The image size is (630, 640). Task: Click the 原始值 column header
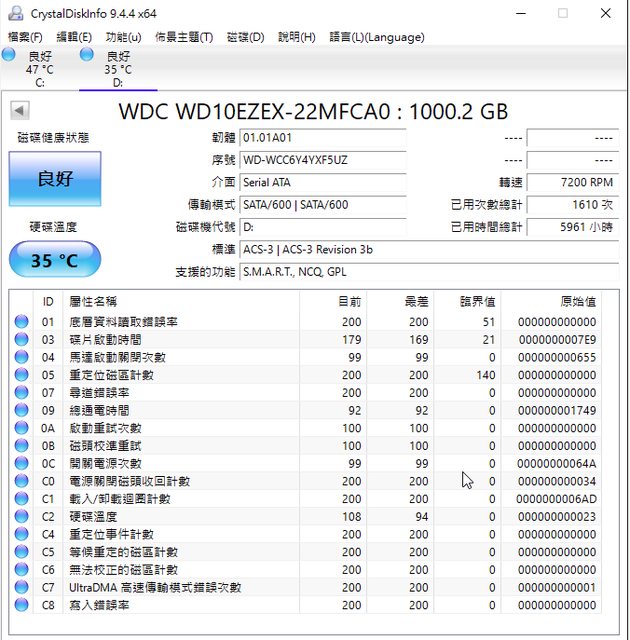577,301
